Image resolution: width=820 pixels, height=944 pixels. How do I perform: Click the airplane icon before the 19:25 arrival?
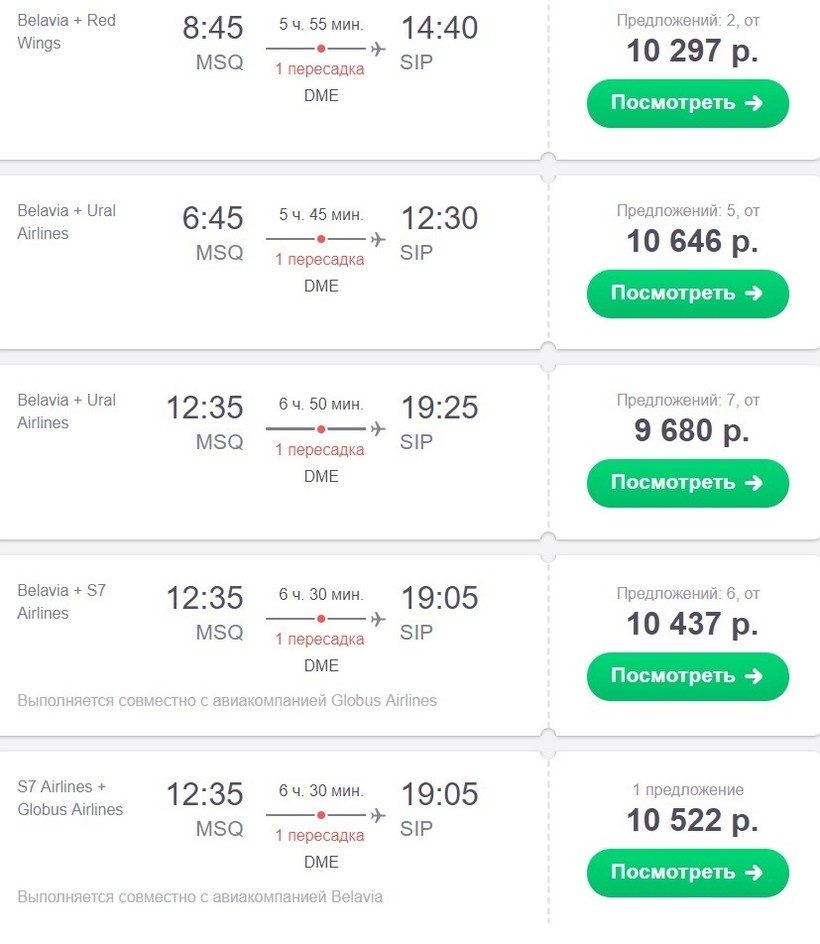tap(378, 429)
